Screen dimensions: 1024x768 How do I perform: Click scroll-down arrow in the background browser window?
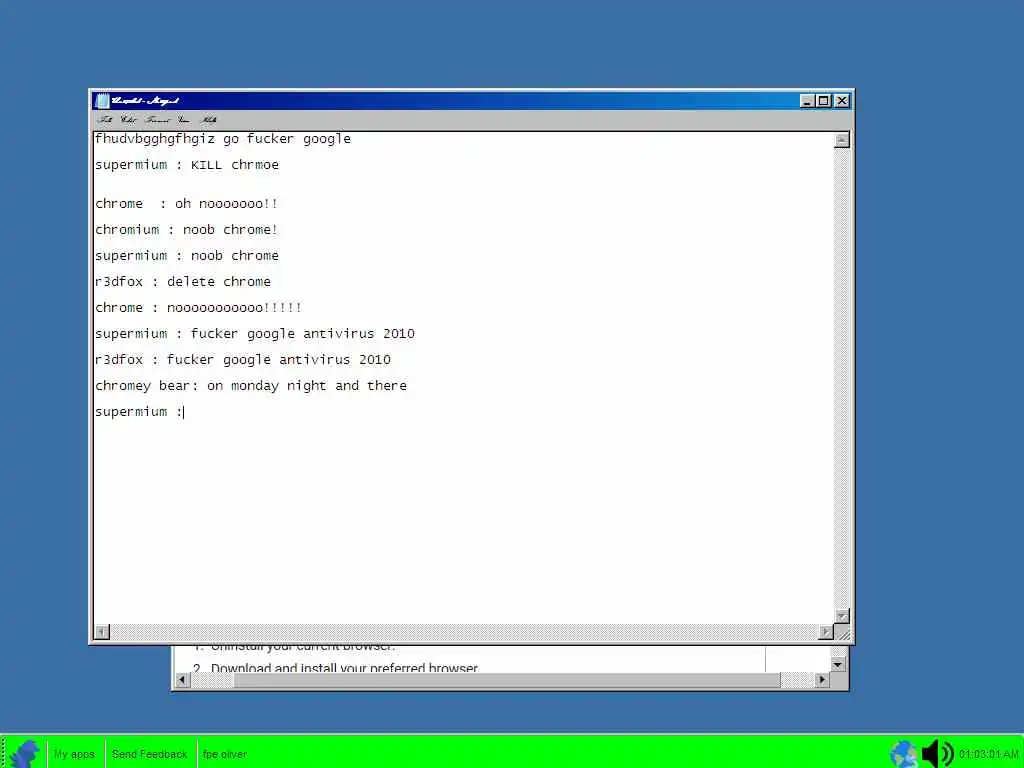[839, 665]
